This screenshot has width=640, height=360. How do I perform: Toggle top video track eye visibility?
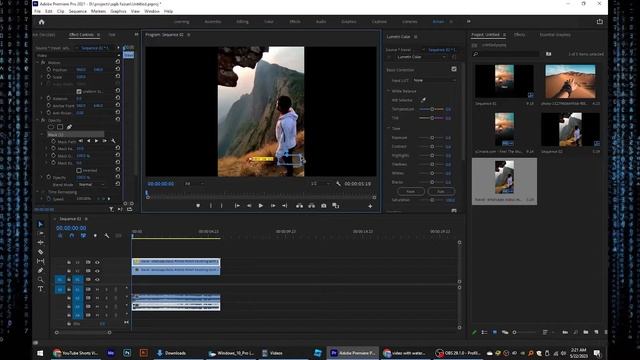coord(97,262)
